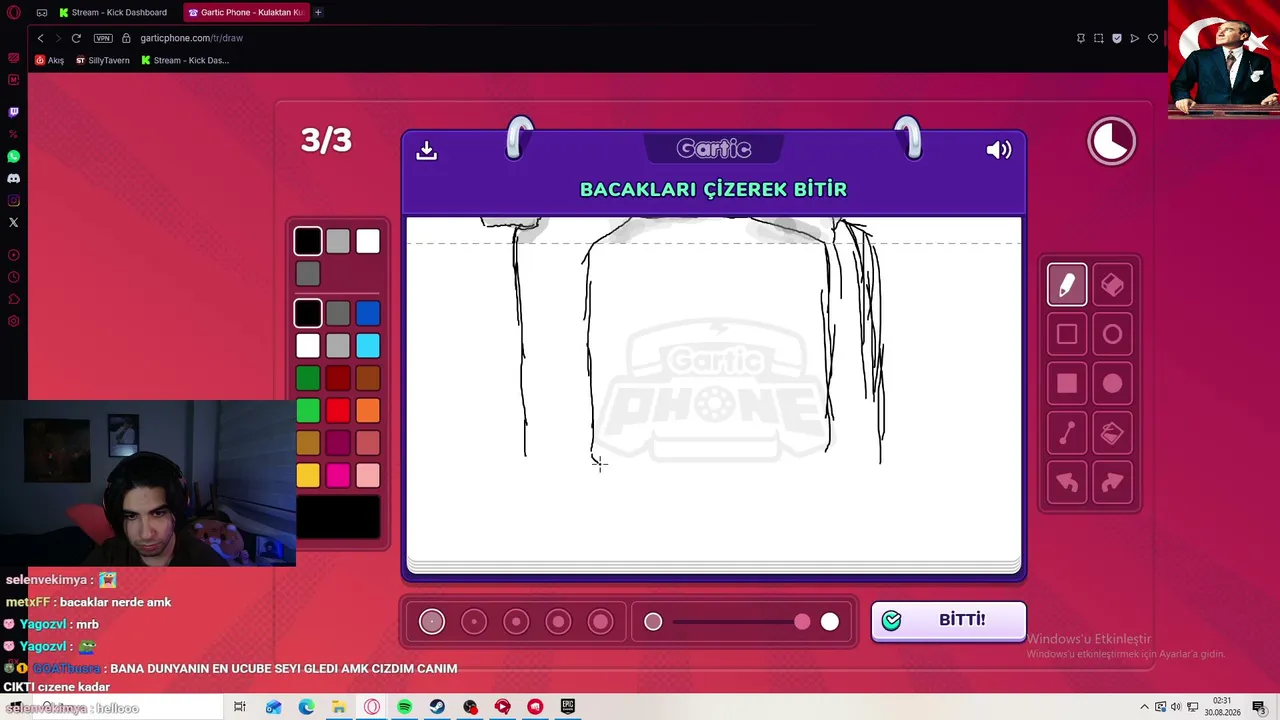Open File Explorer from the taskbar

tap(339, 707)
